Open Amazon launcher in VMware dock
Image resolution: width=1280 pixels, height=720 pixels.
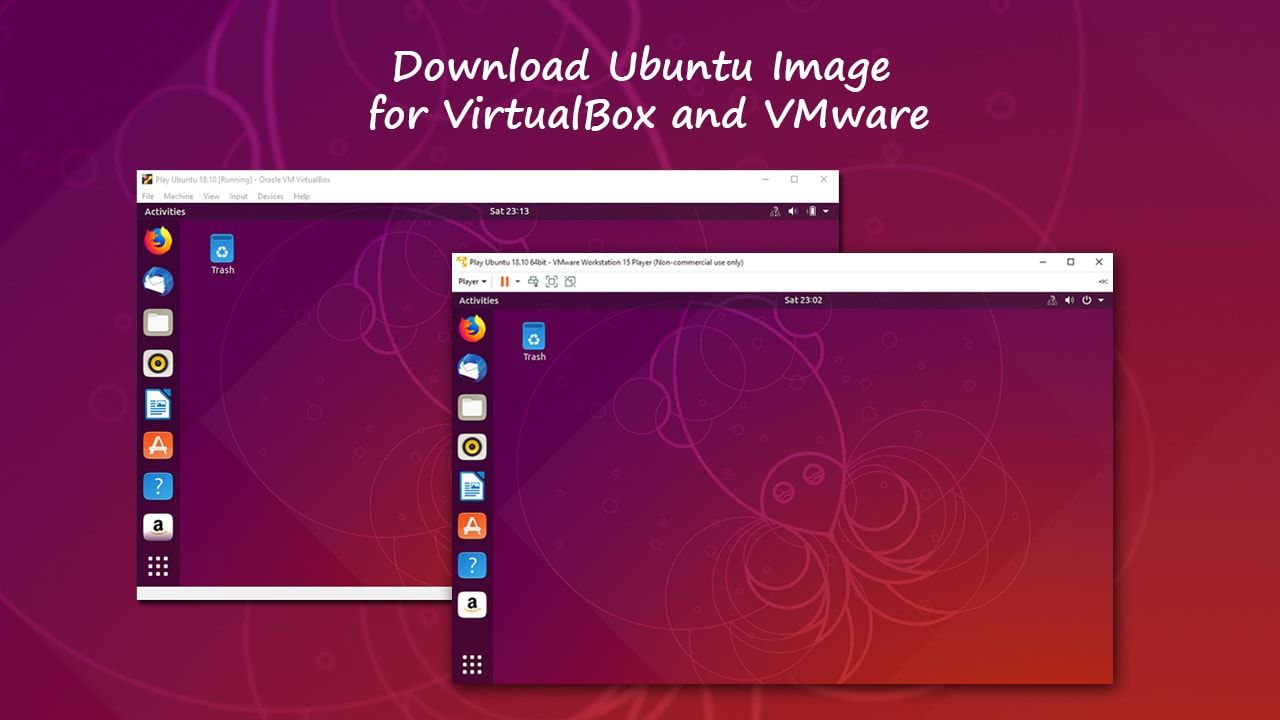(x=472, y=605)
